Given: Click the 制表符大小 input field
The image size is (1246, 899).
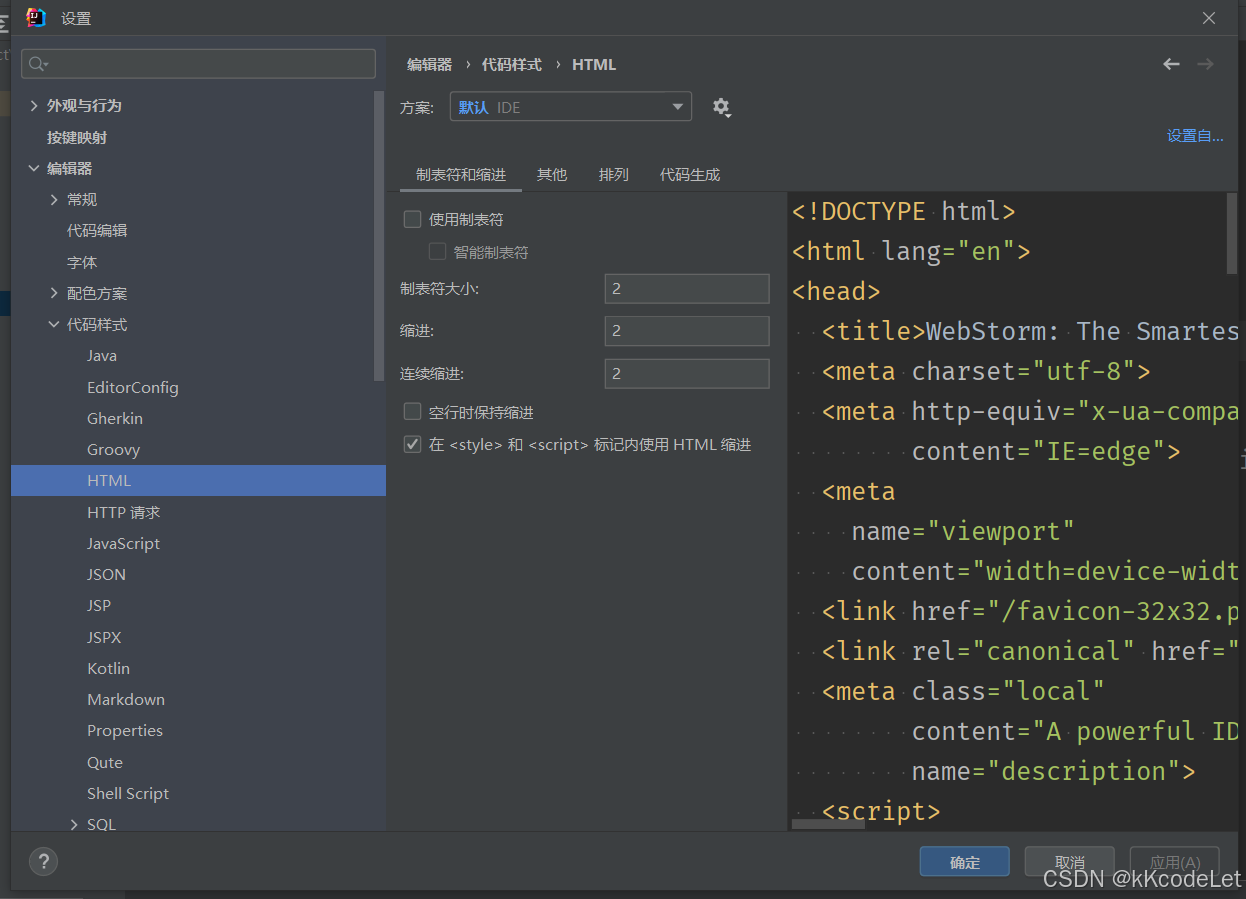Looking at the screenshot, I should click(x=687, y=288).
